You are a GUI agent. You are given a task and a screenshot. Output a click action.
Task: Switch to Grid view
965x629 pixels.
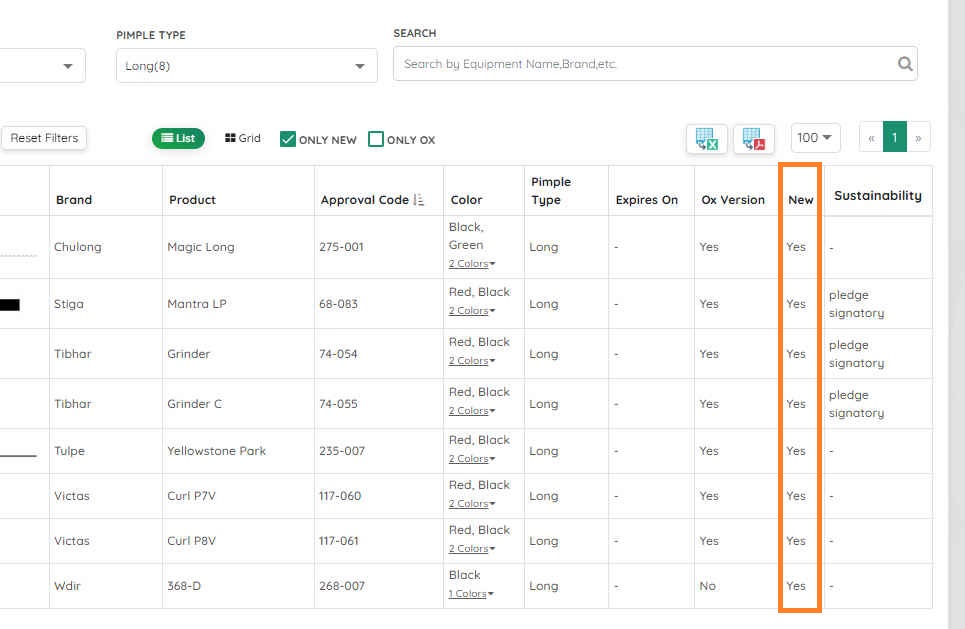(242, 138)
